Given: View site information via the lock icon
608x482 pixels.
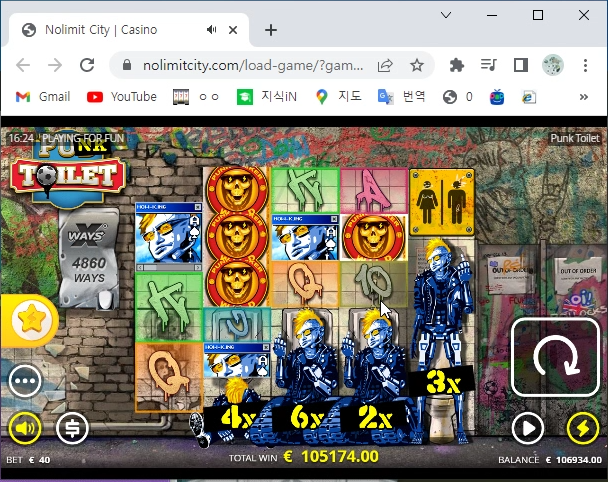Looking at the screenshot, I should [126, 65].
